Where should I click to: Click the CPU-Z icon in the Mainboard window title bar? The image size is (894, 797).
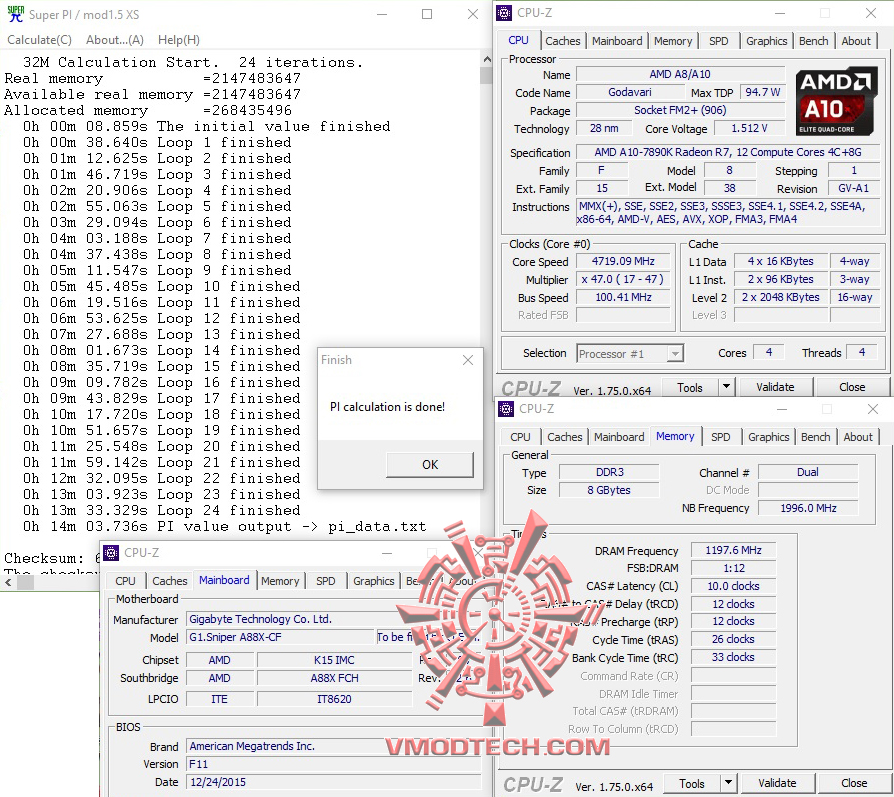[x=111, y=552]
